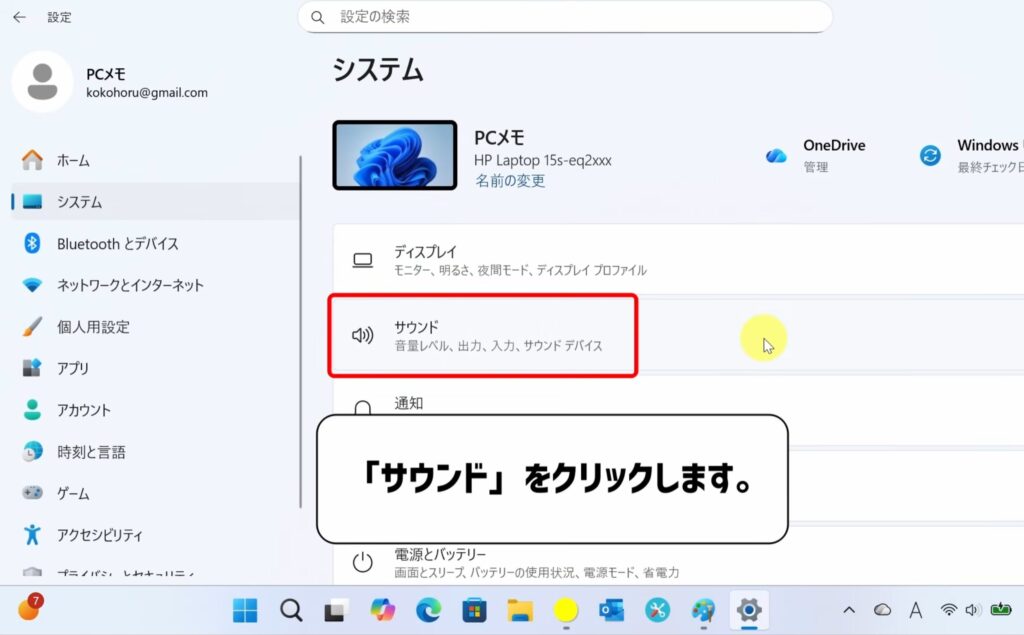Open Microsoft Store from the taskbar
1024x635 pixels.
pos(473,608)
